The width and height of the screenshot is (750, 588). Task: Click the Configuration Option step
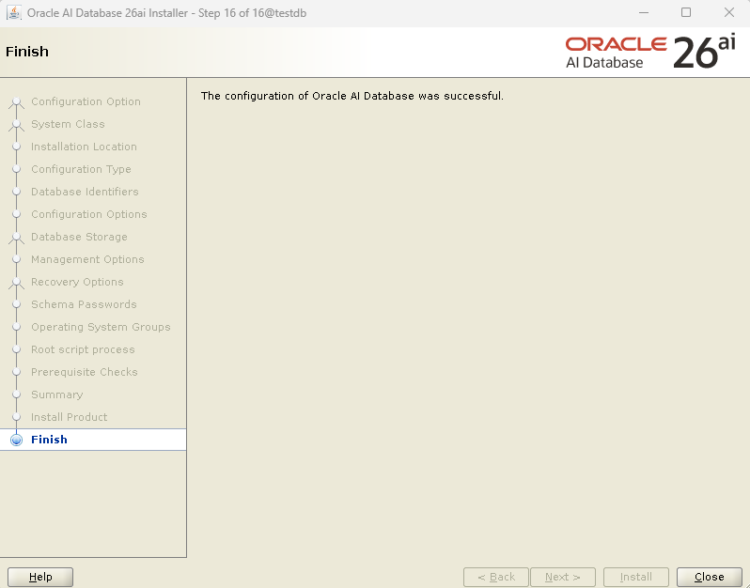click(86, 101)
